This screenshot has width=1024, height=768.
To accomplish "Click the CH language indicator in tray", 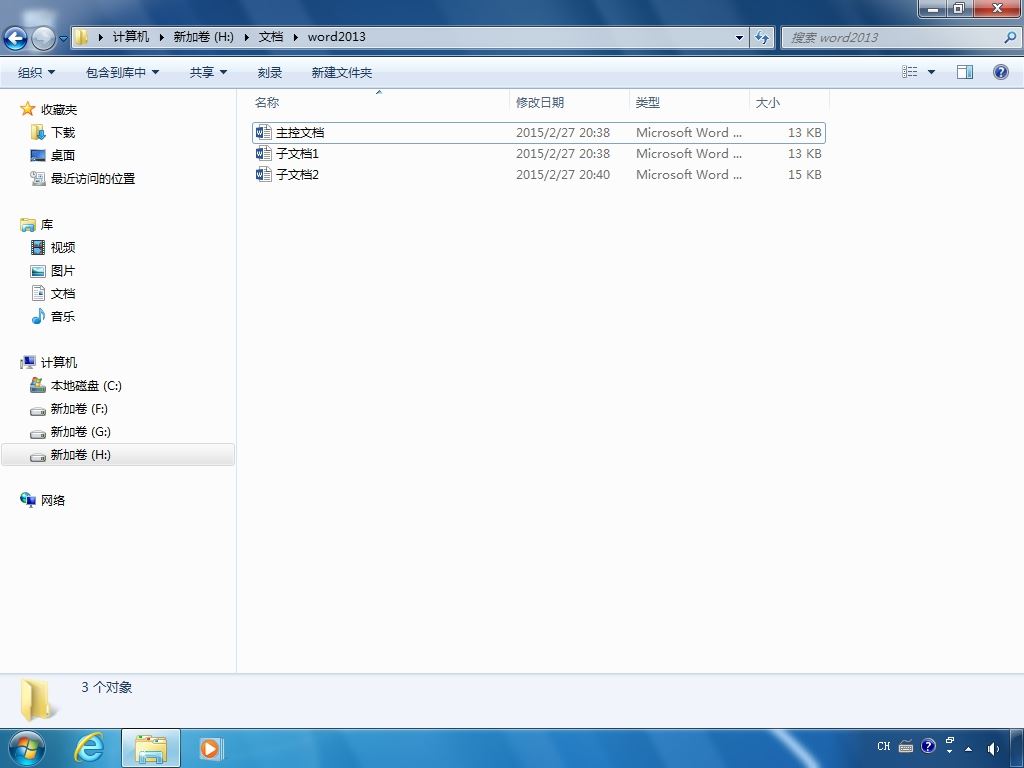I will coord(884,746).
